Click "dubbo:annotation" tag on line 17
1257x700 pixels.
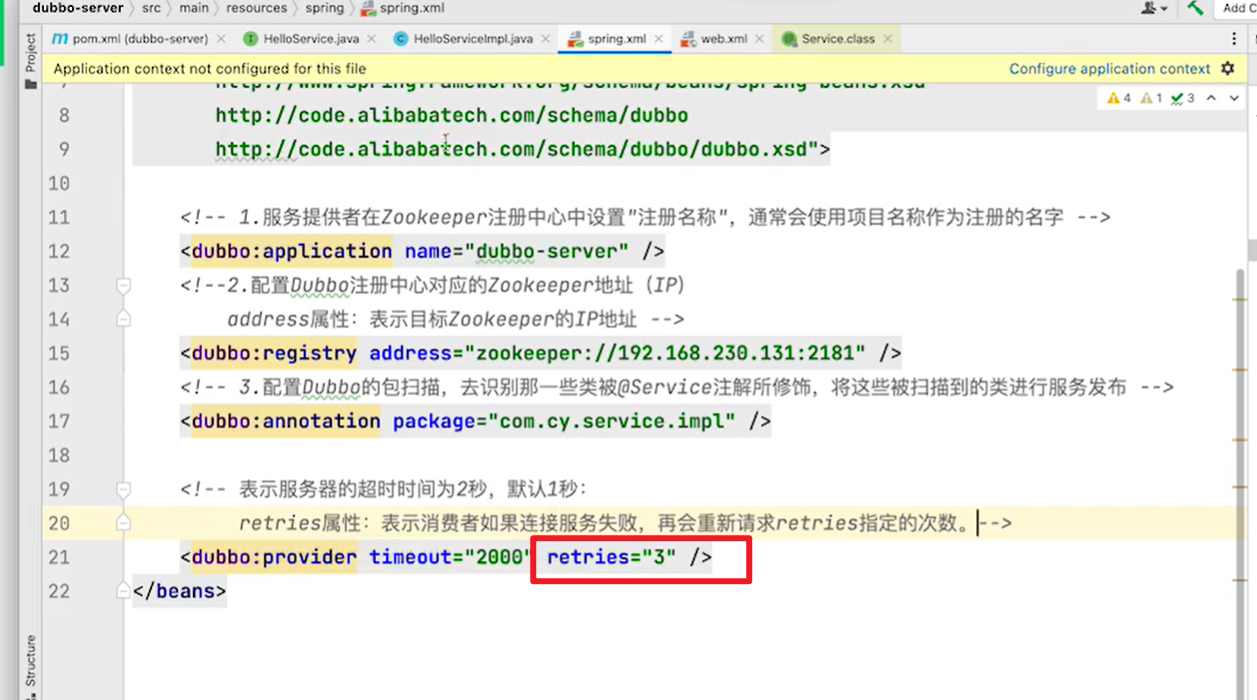tap(286, 421)
